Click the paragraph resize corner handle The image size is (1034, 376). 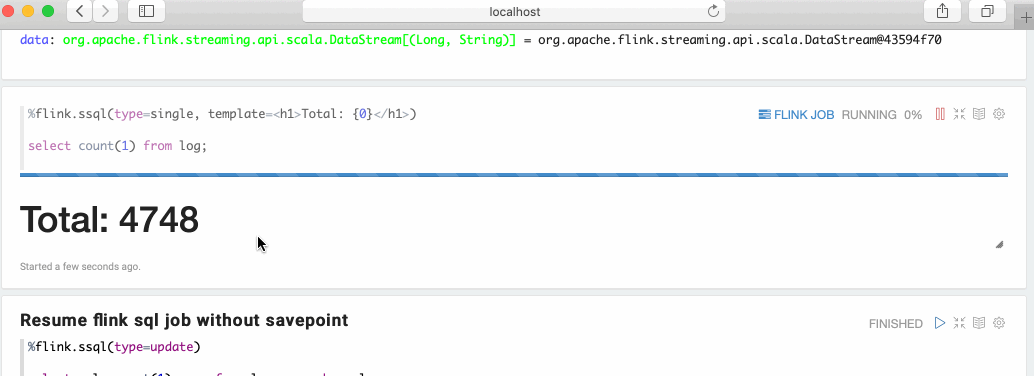1000,244
